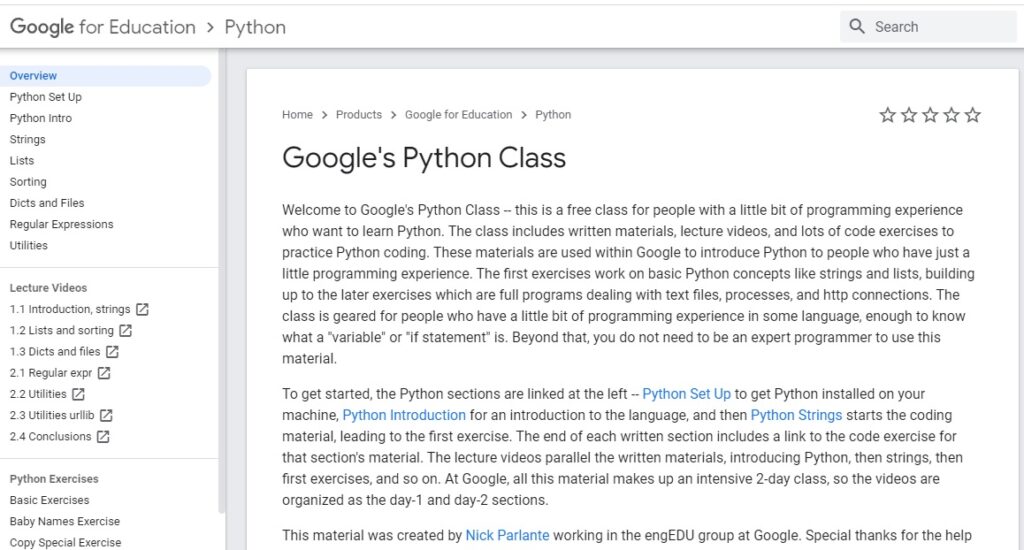Open external link icon for 2.2 Utilities

78,394
